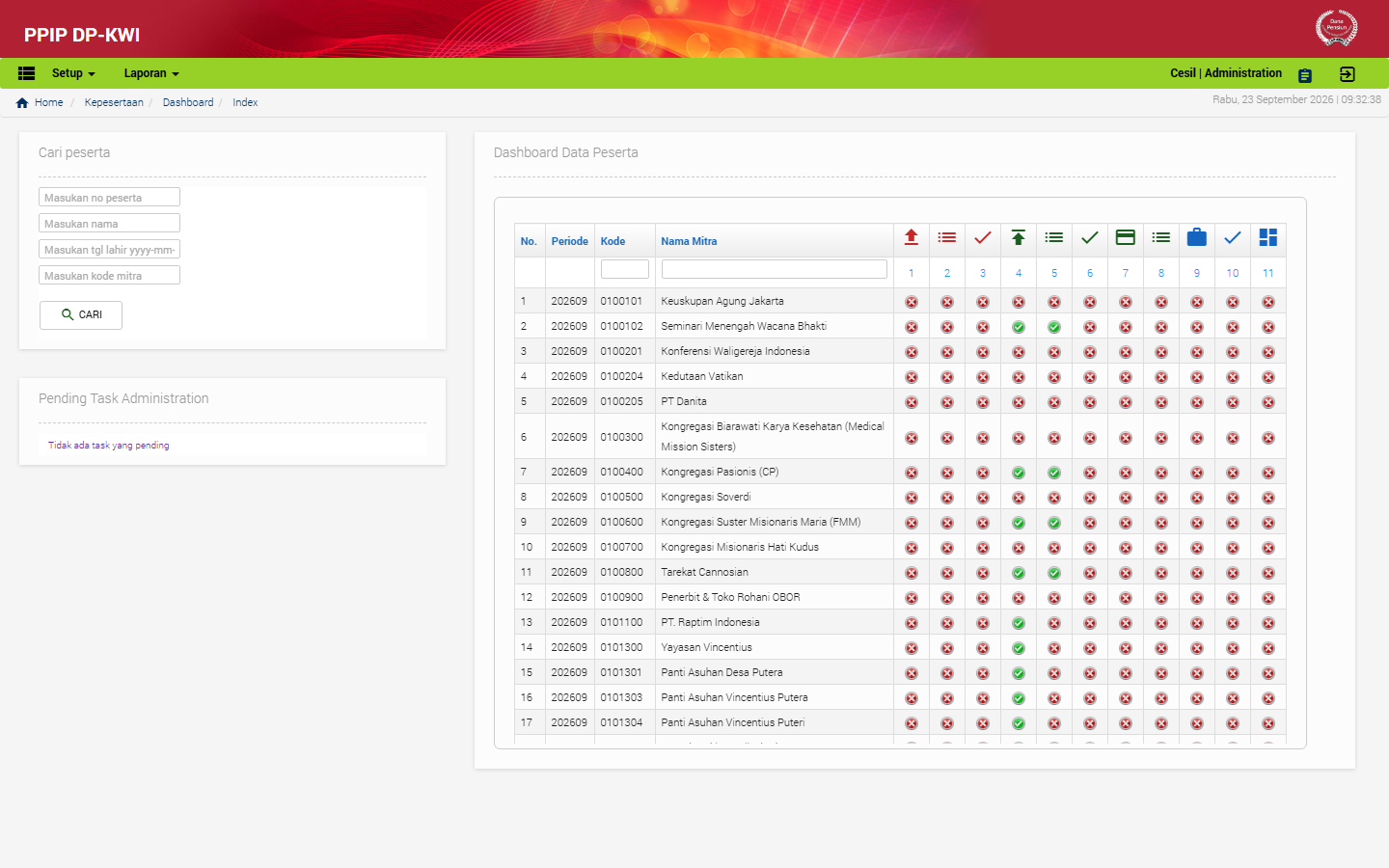This screenshot has width=1389, height=868.
Task: Click the Masukan kode mitra field
Action: pos(110,276)
